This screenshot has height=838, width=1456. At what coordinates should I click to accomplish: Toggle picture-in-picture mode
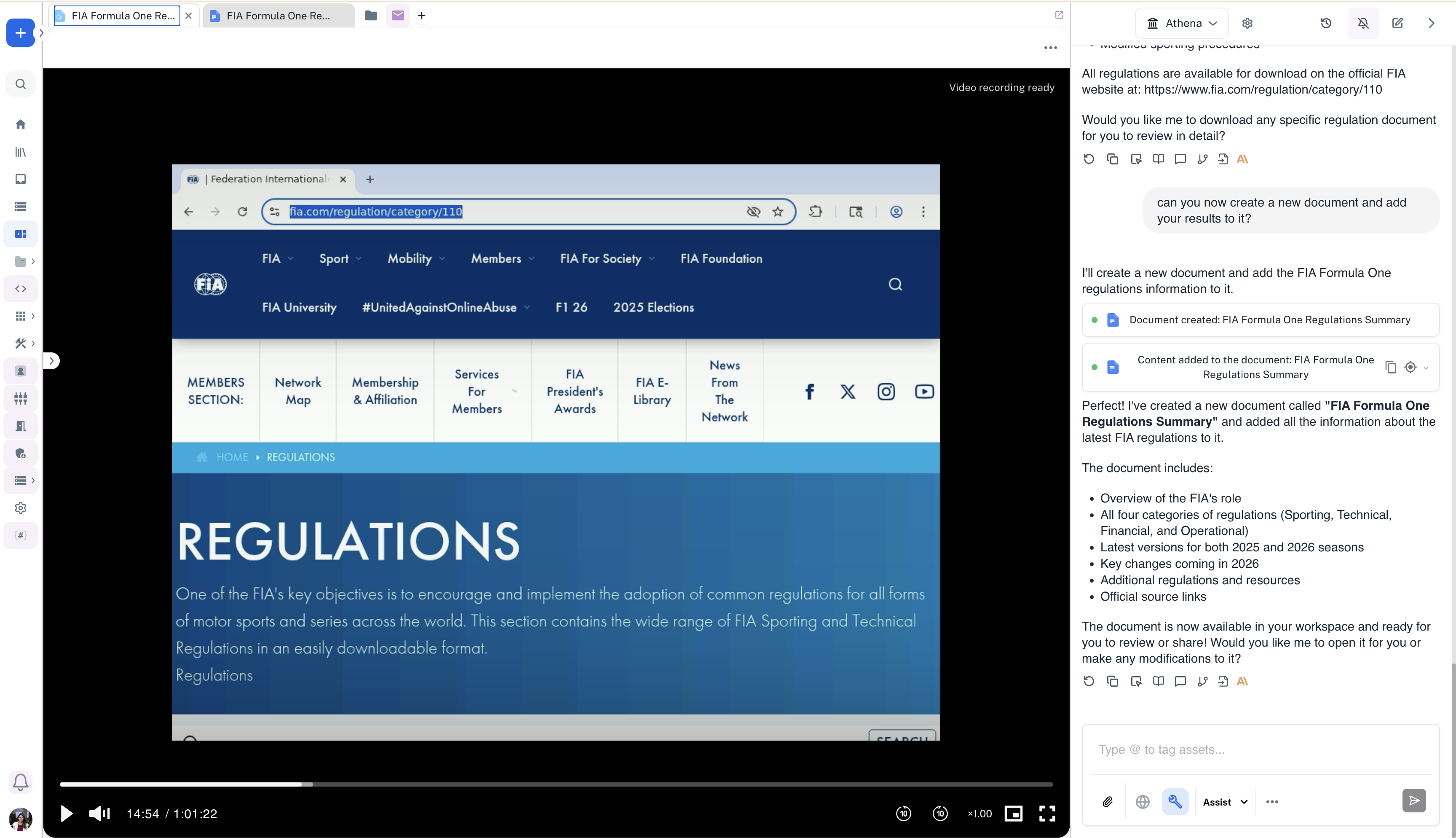pyautogui.click(x=1013, y=813)
